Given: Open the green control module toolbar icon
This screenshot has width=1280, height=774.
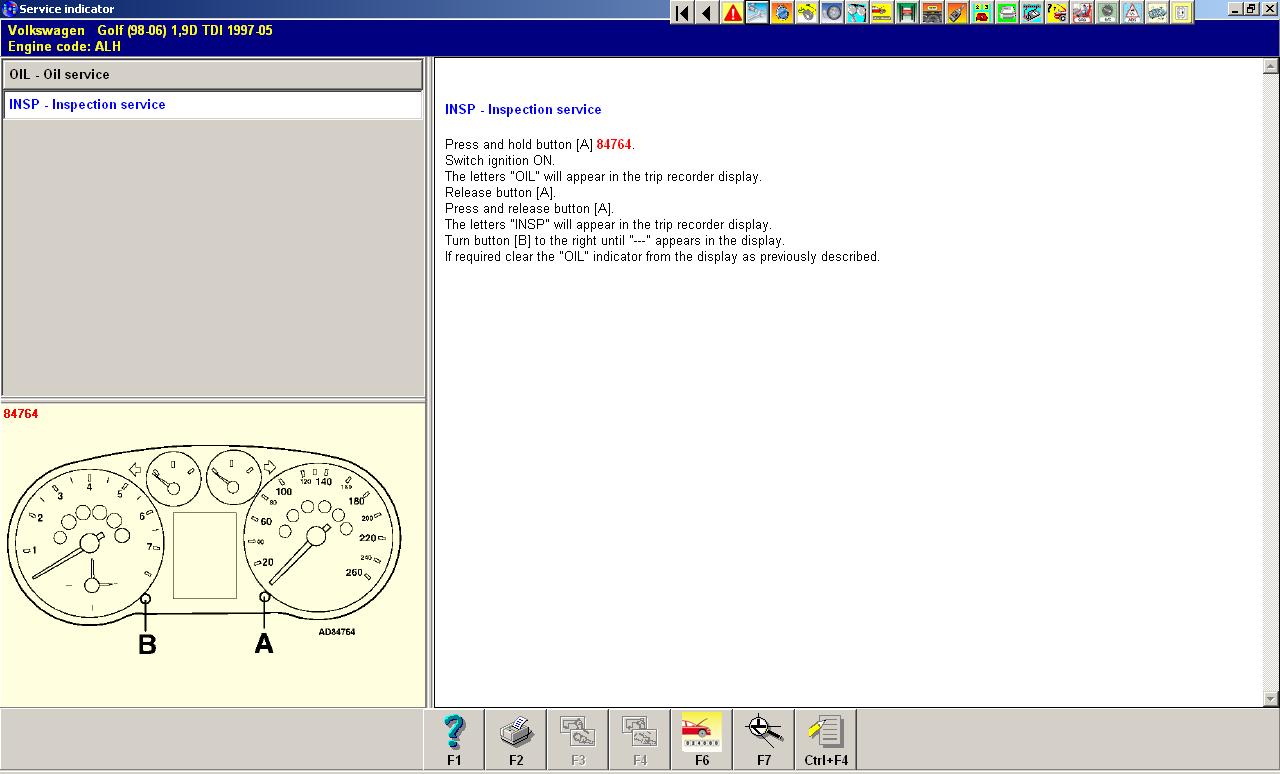Looking at the screenshot, I should pos(1007,13).
